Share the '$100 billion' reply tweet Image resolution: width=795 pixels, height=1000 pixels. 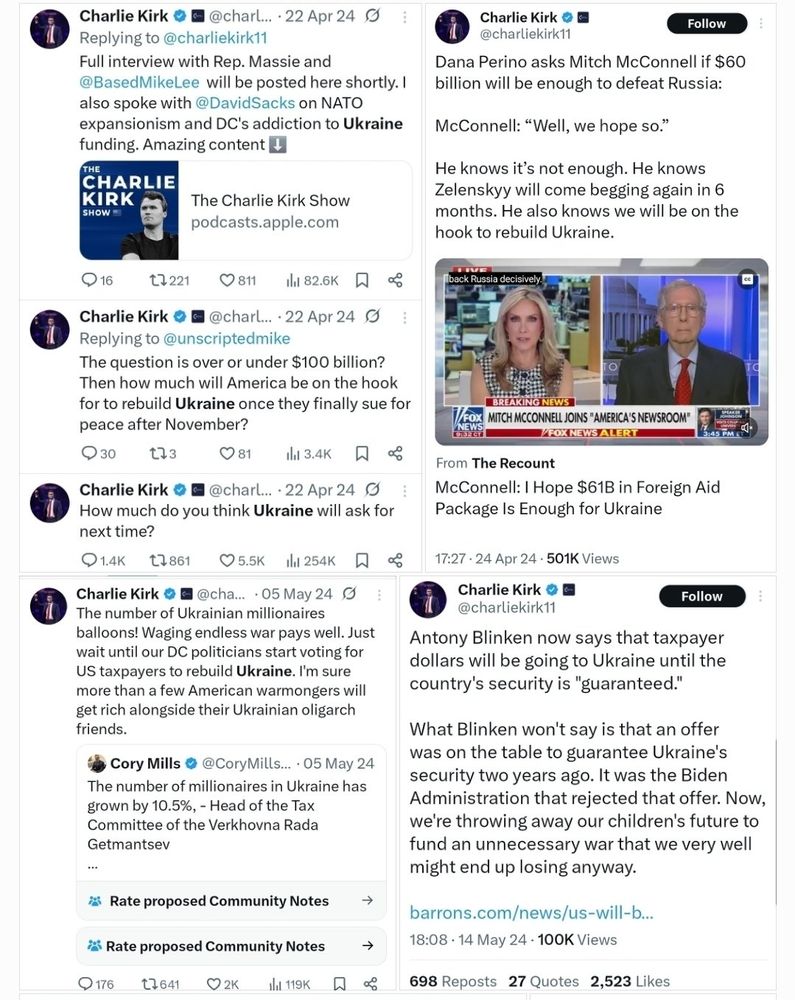395,453
